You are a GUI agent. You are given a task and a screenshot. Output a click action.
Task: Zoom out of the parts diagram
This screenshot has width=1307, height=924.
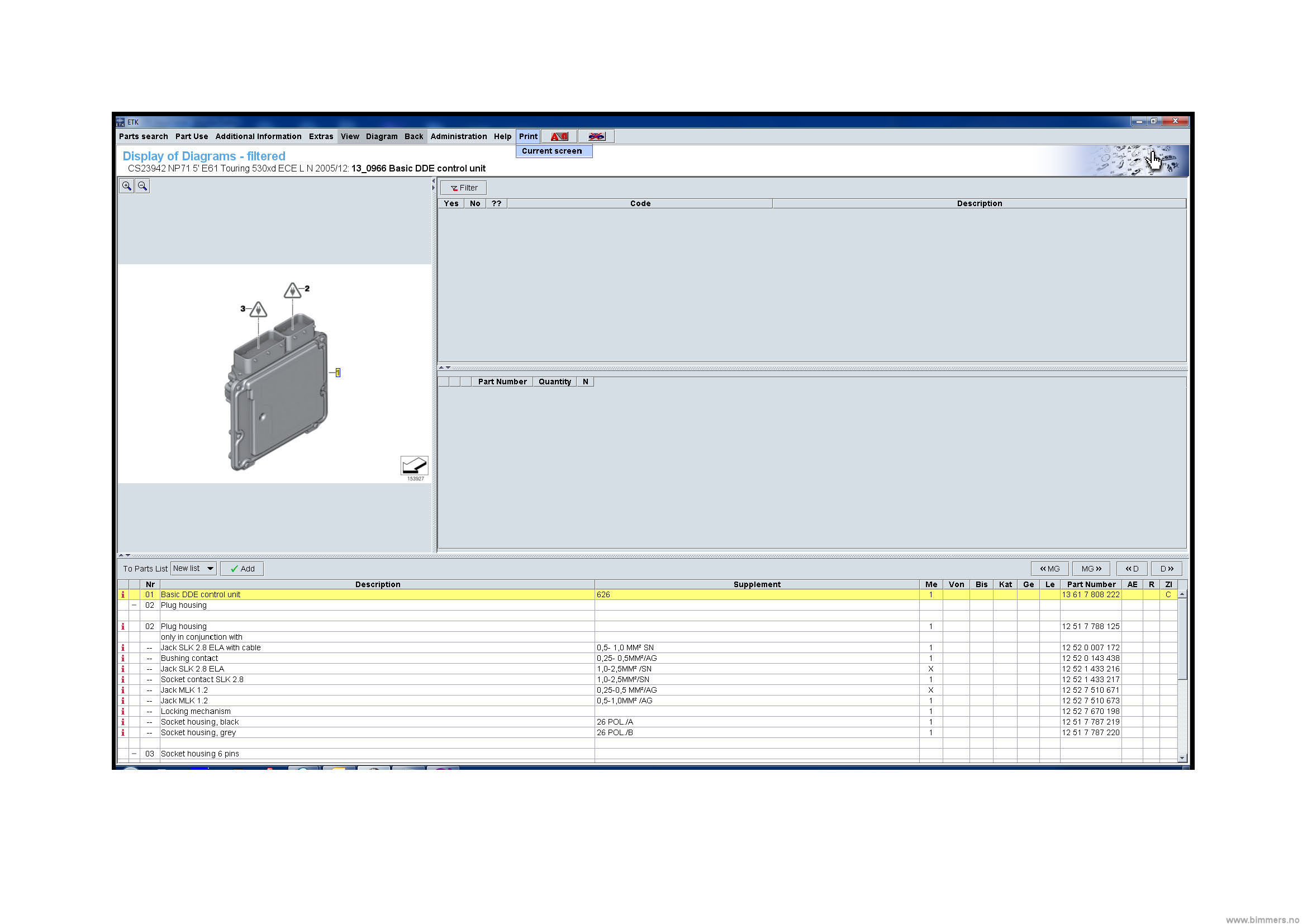(142, 186)
